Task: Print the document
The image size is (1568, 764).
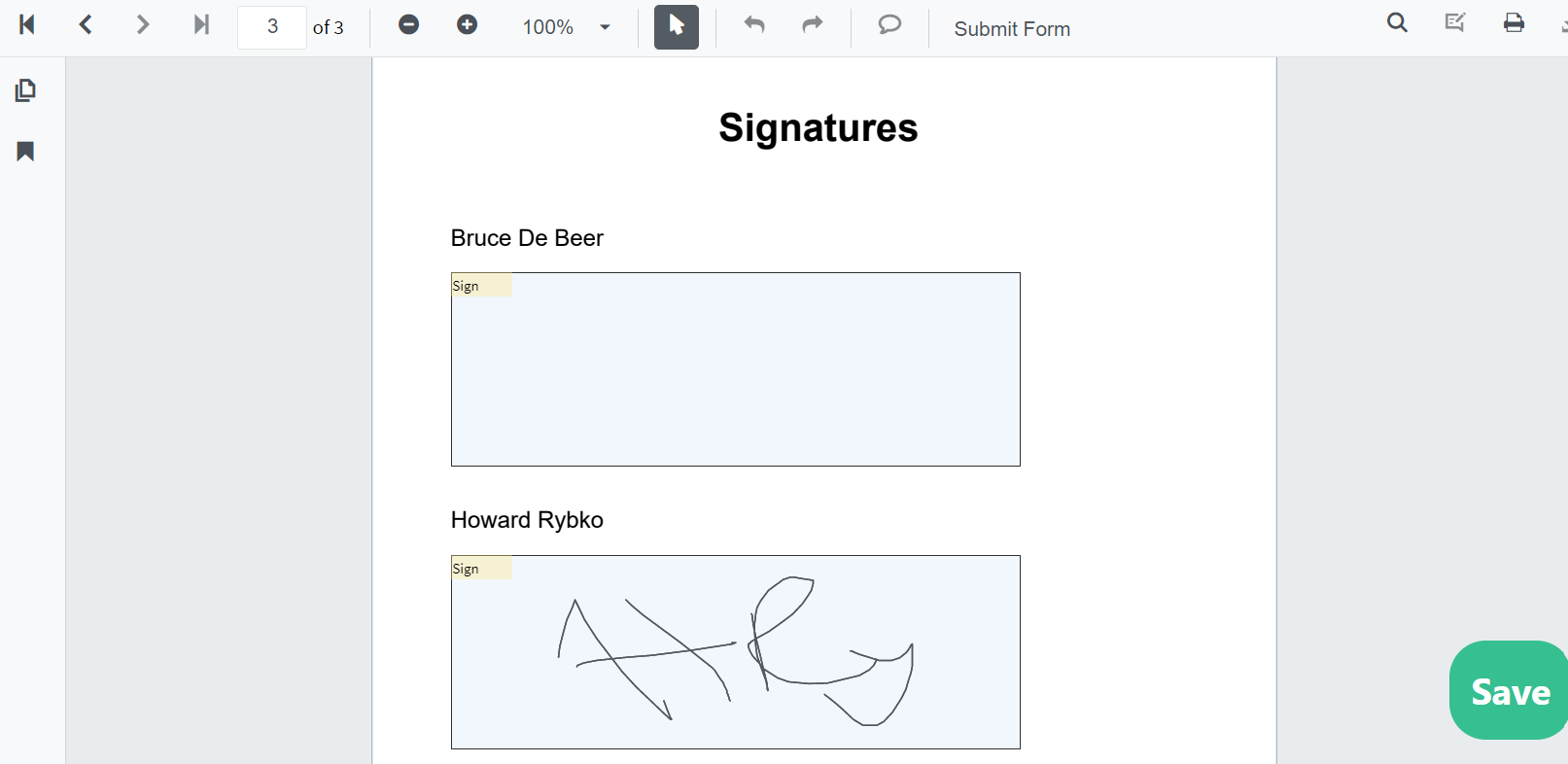Action: [1514, 23]
